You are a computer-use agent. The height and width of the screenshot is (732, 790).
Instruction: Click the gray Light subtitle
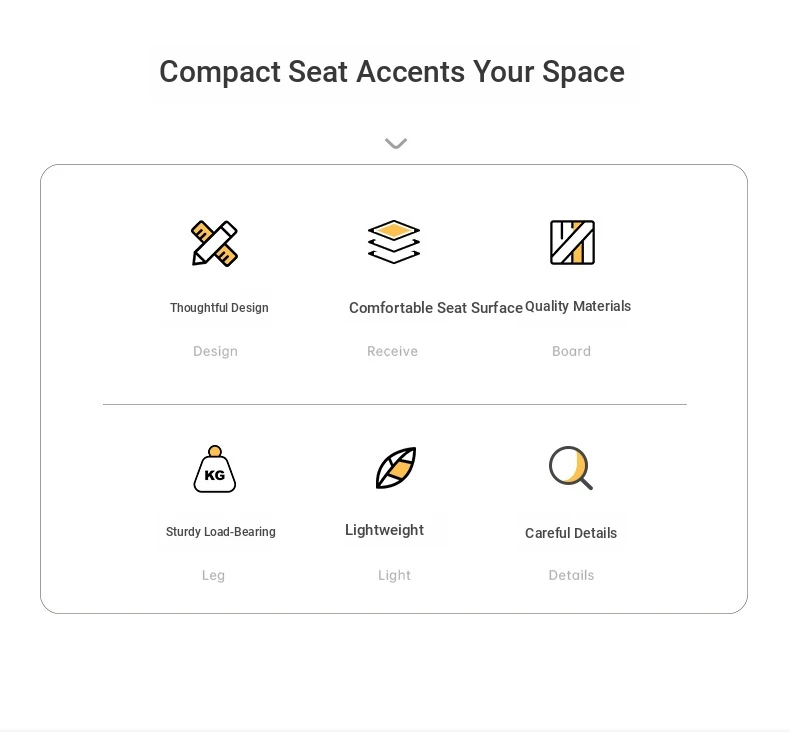[394, 576]
